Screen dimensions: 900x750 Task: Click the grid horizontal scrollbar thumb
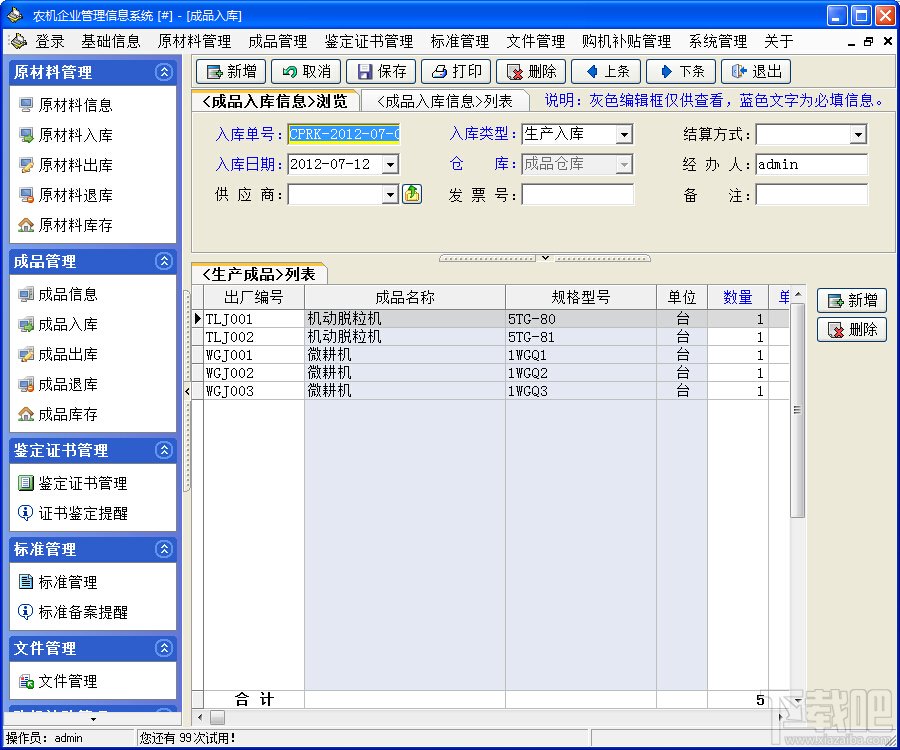[217, 717]
